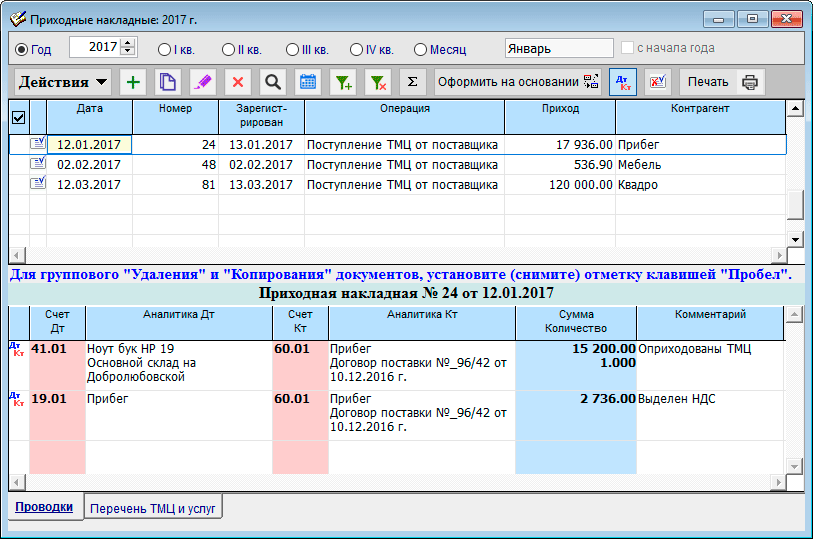
Task: Click Дт/Кт icon beside account 41.01
Action: 17,349
